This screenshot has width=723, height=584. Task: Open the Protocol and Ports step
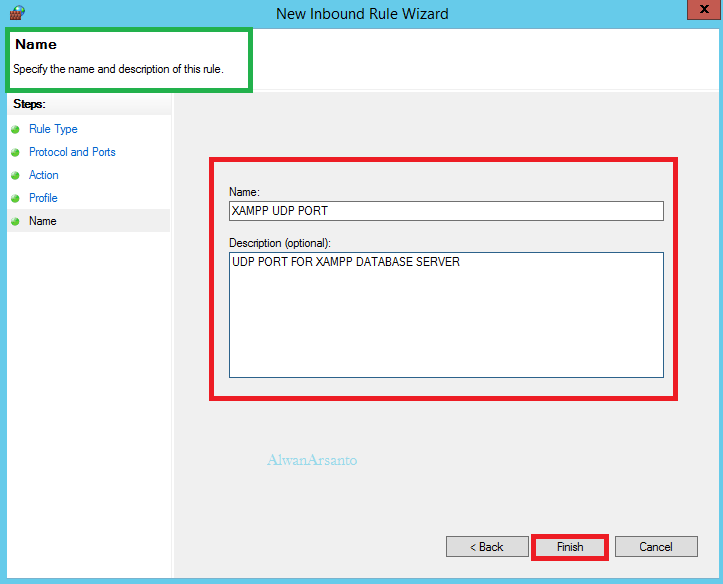tap(72, 152)
